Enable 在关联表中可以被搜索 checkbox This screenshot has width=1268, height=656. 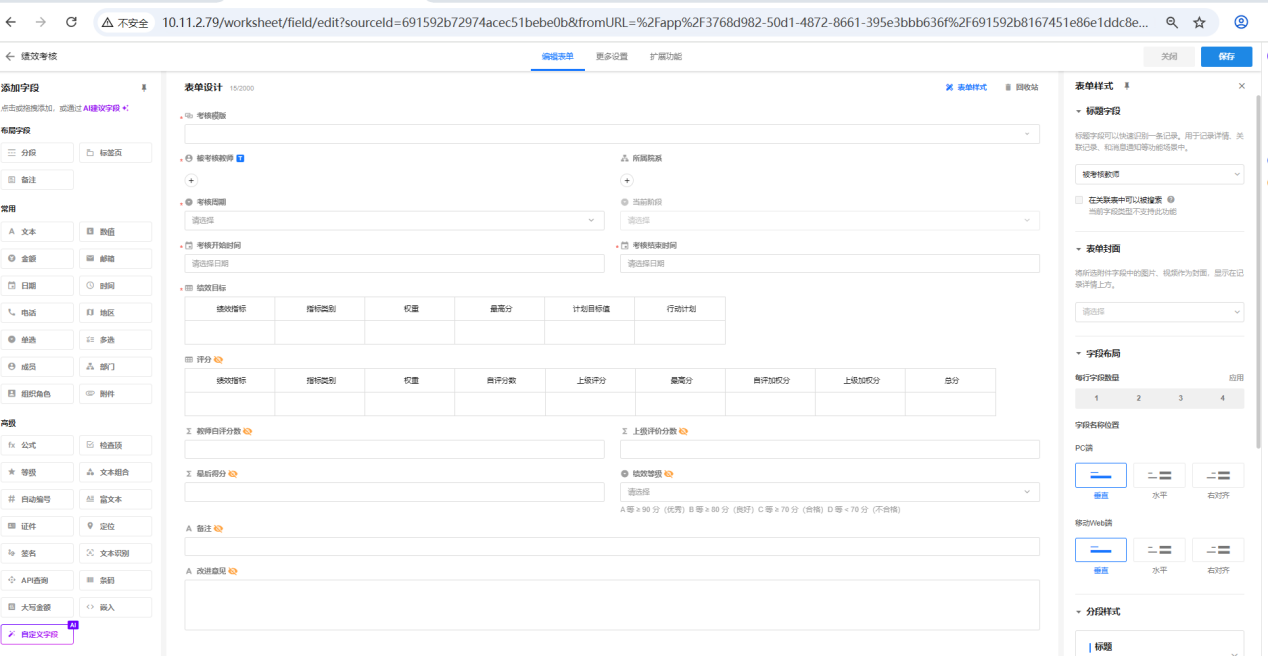coord(1079,200)
